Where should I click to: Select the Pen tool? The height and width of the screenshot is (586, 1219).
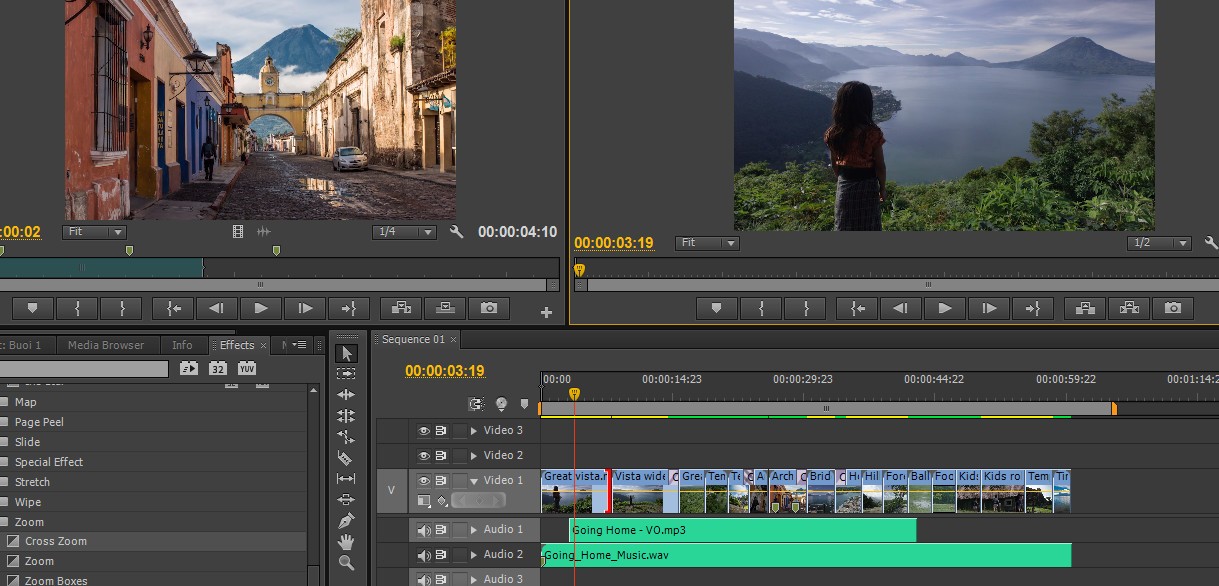coord(346,520)
